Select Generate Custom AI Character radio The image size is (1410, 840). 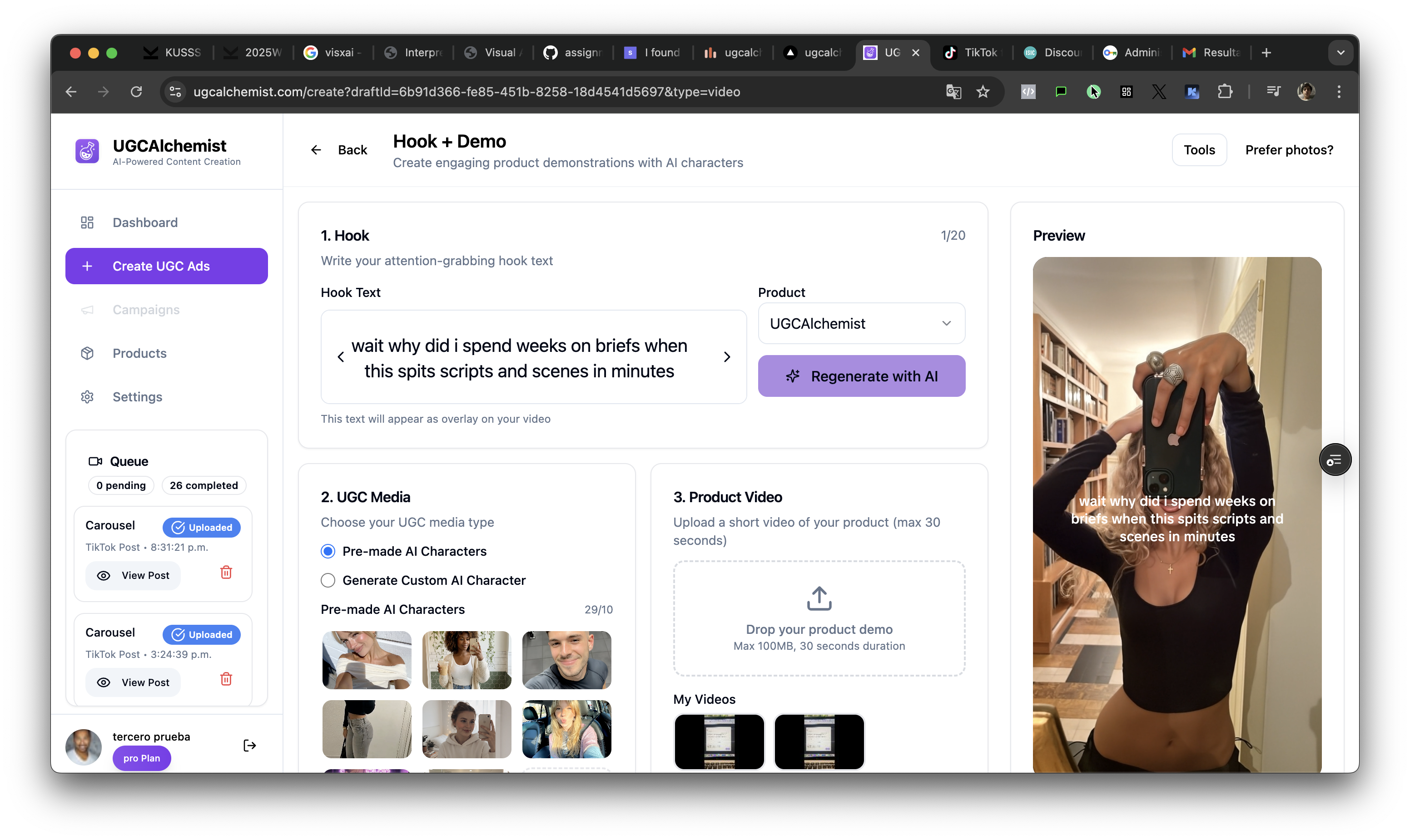[328, 580]
